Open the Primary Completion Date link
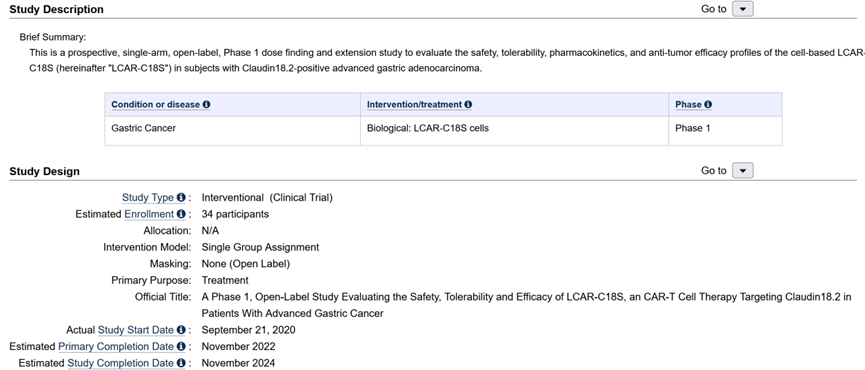The image size is (865, 370). point(116,346)
